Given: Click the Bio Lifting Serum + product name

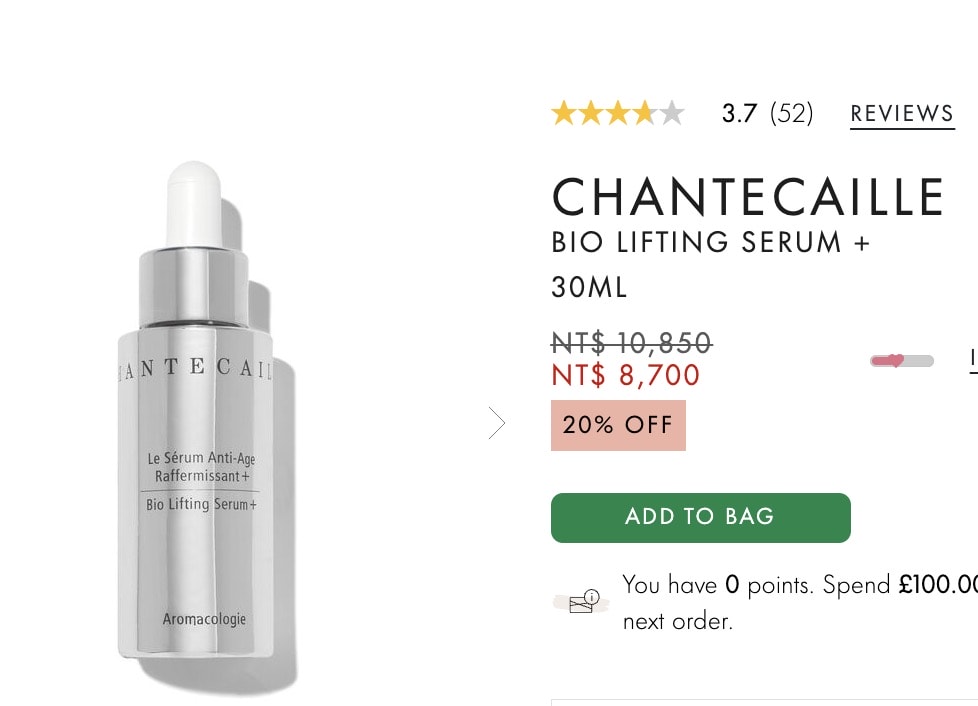Looking at the screenshot, I should coord(710,242).
